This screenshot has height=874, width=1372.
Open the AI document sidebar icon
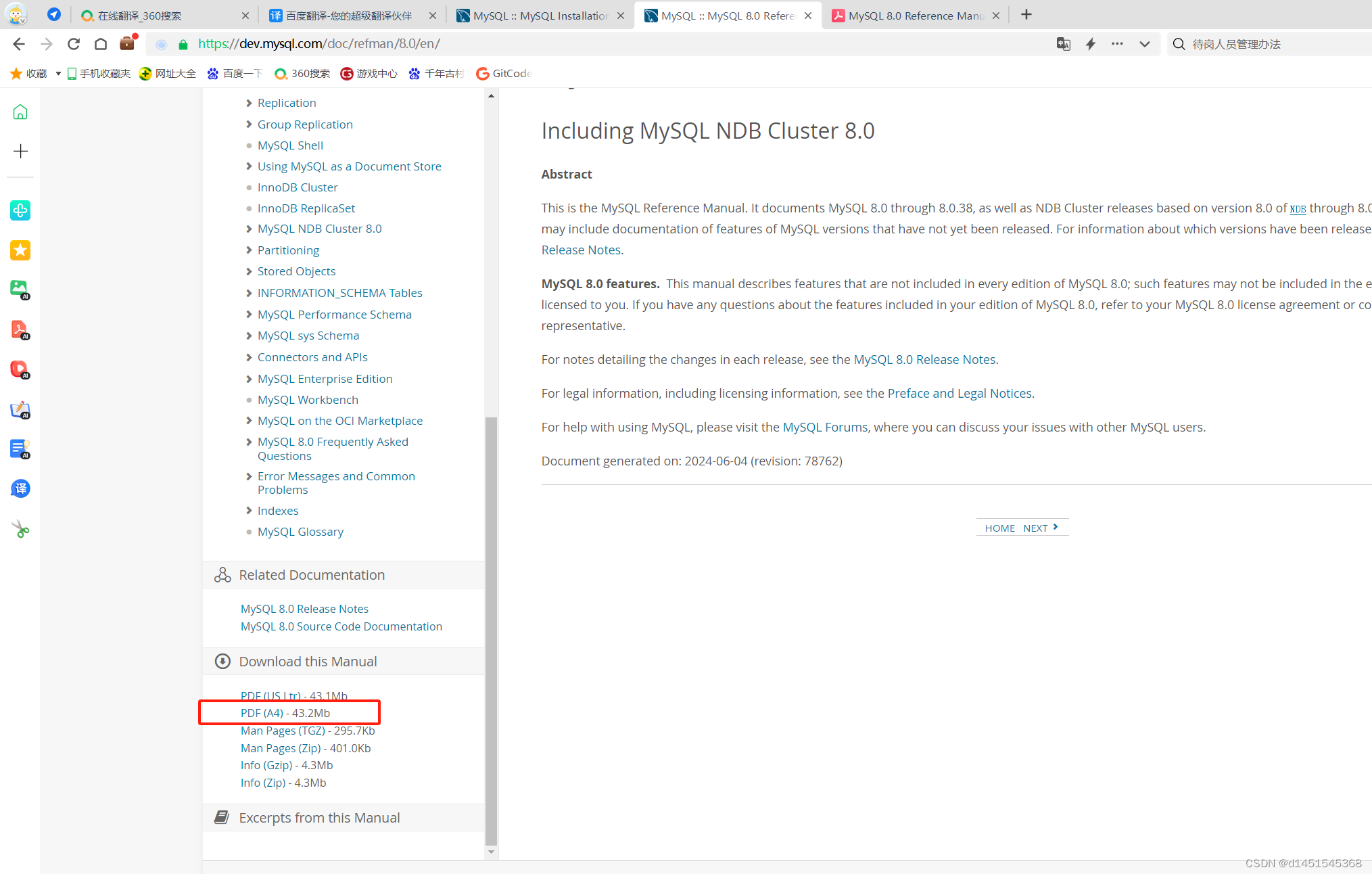click(20, 448)
